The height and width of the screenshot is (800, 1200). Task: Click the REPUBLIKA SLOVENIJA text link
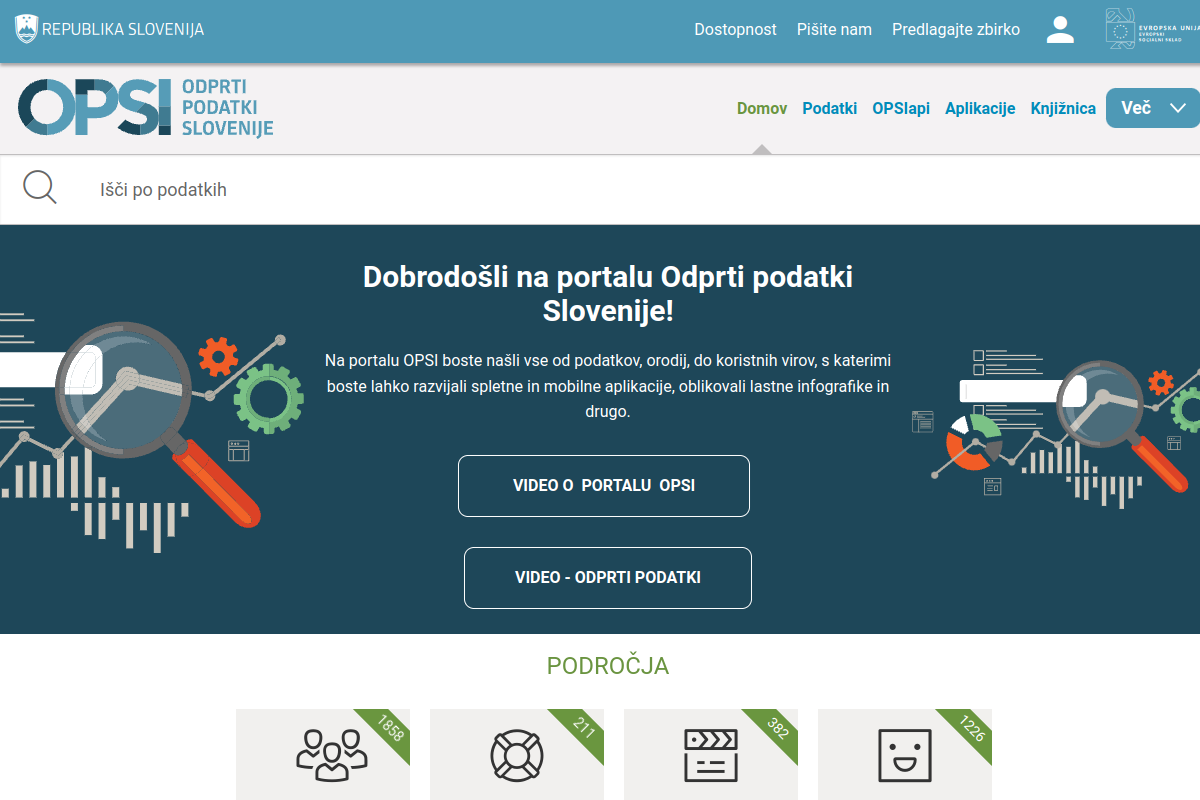123,29
